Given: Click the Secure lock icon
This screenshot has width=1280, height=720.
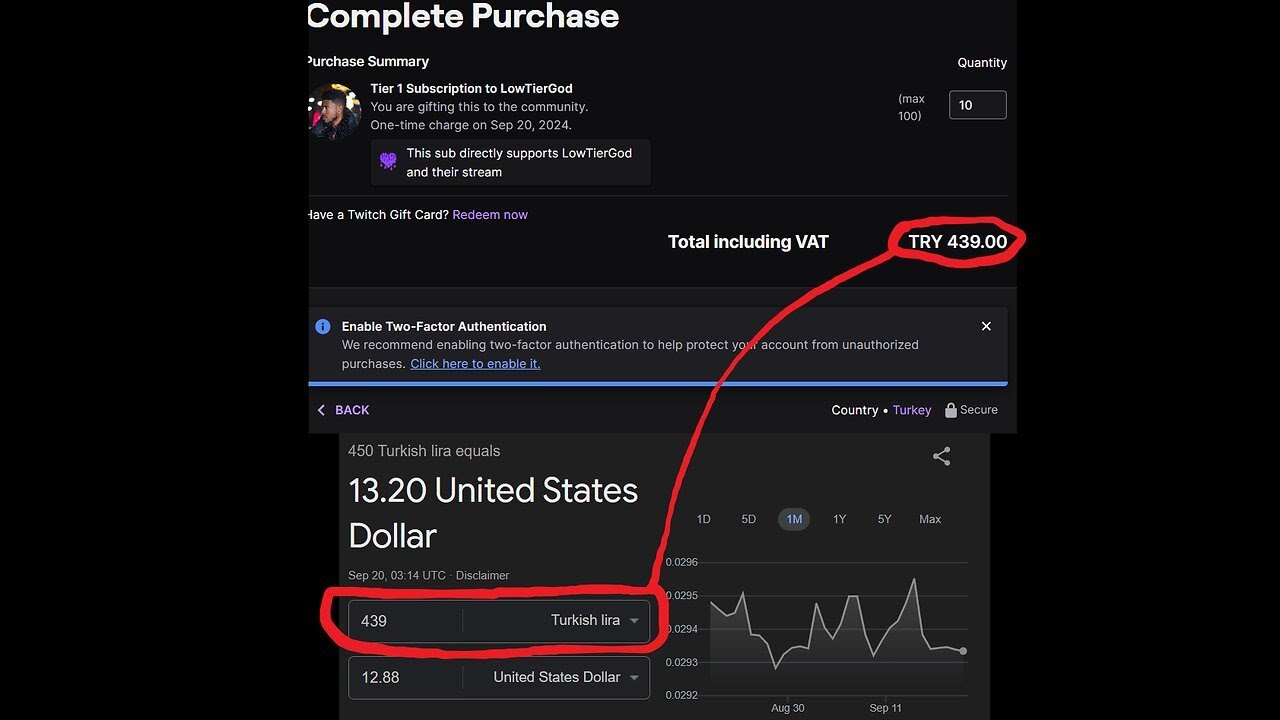Looking at the screenshot, I should 952,410.
